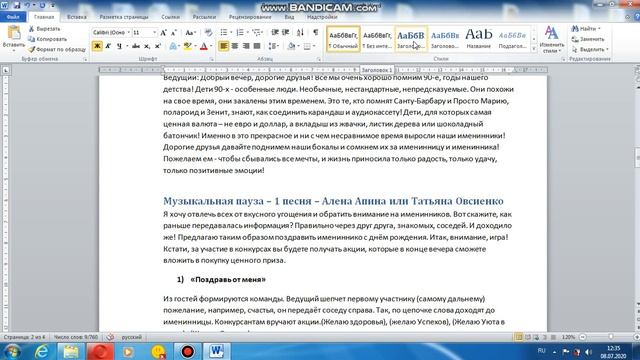Switch to Print Layout view in status bar

click(x=519, y=337)
